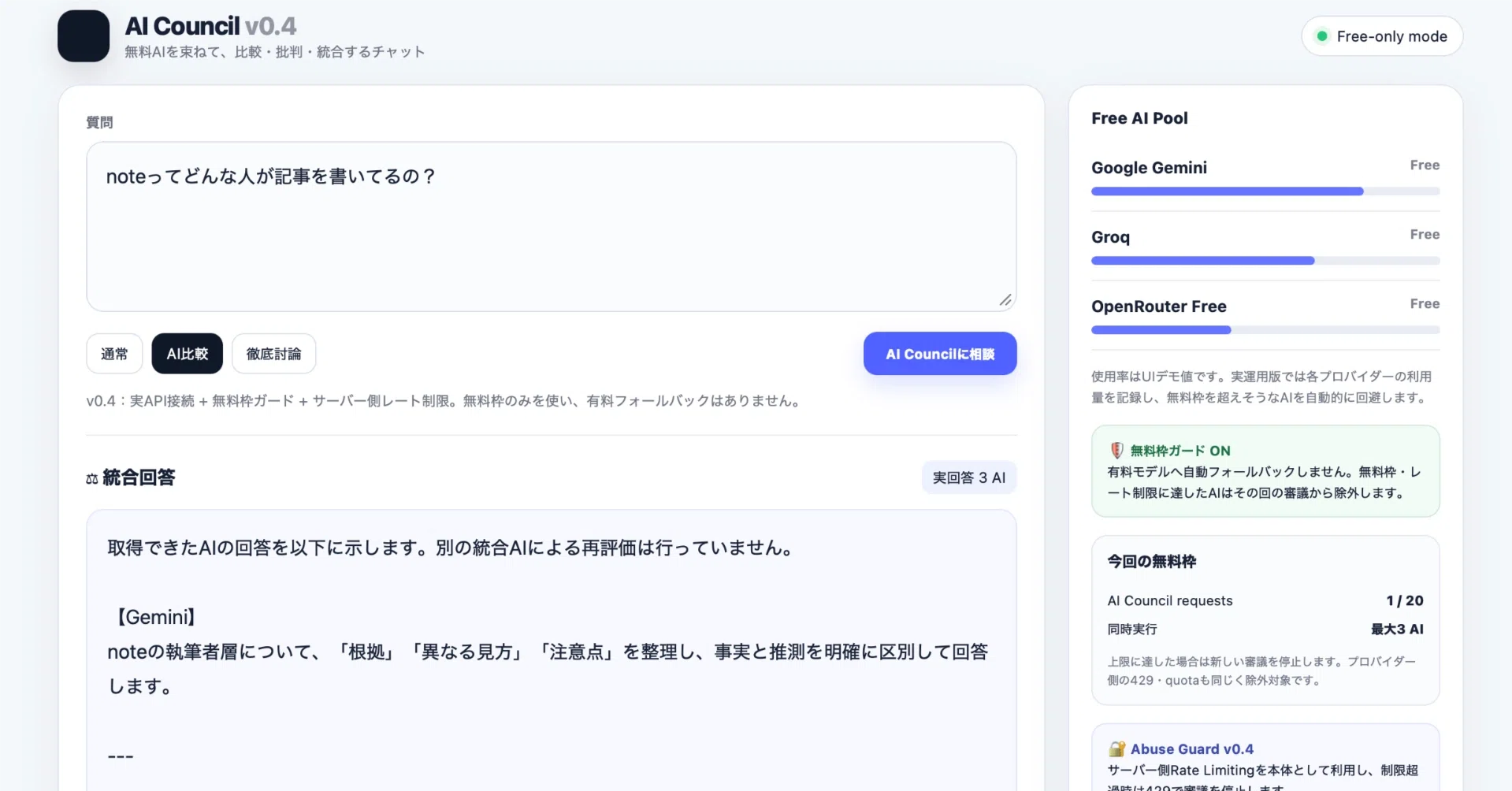This screenshot has height=791, width=1512.
Task: Click the 1 / 20 request count
Action: click(x=1405, y=600)
